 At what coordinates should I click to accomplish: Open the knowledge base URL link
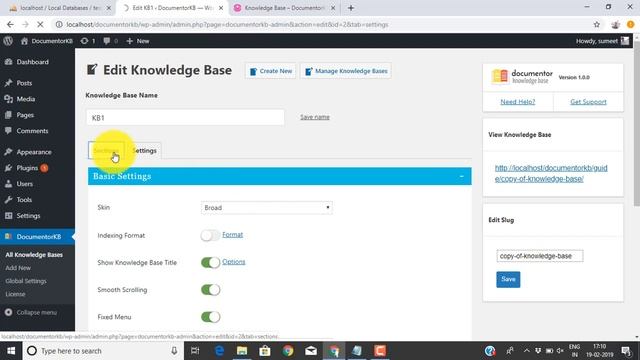pyautogui.click(x=551, y=173)
